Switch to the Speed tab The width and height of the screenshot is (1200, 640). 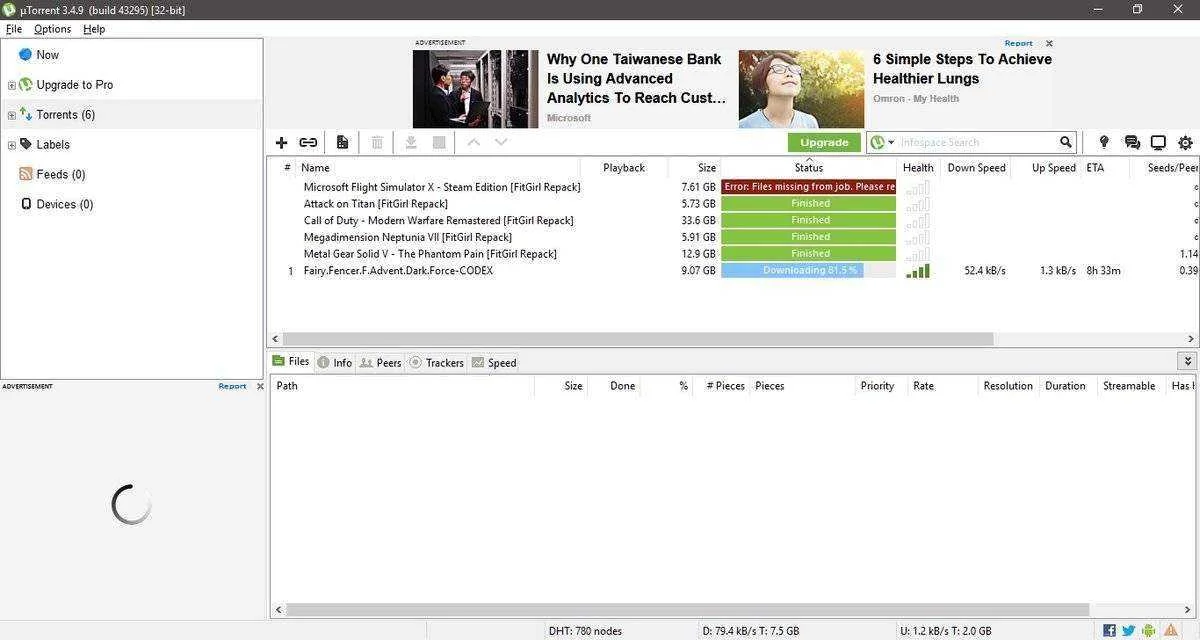494,362
